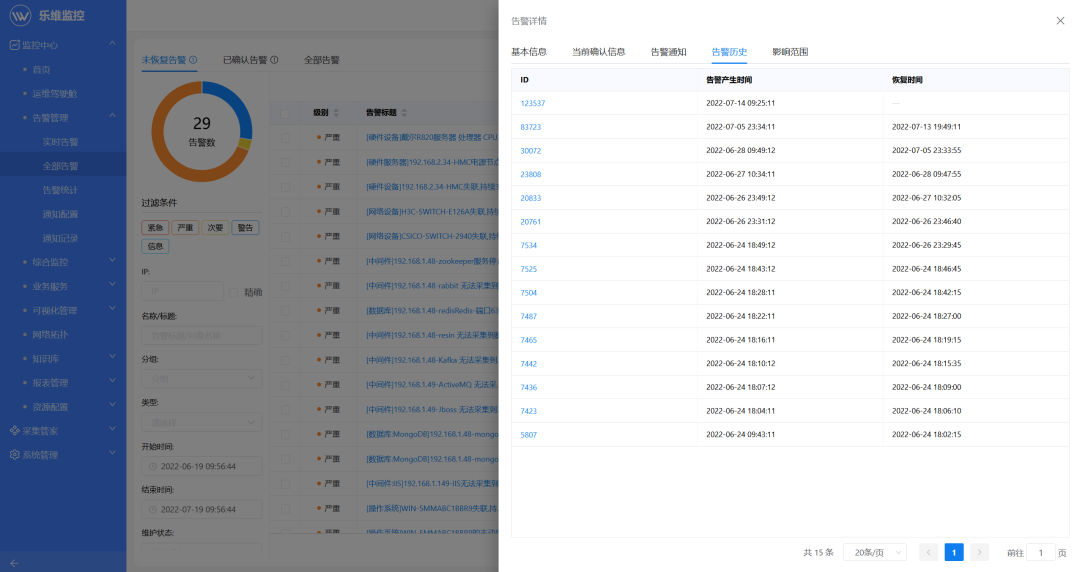Click page 1 button in pagination

[954, 552]
